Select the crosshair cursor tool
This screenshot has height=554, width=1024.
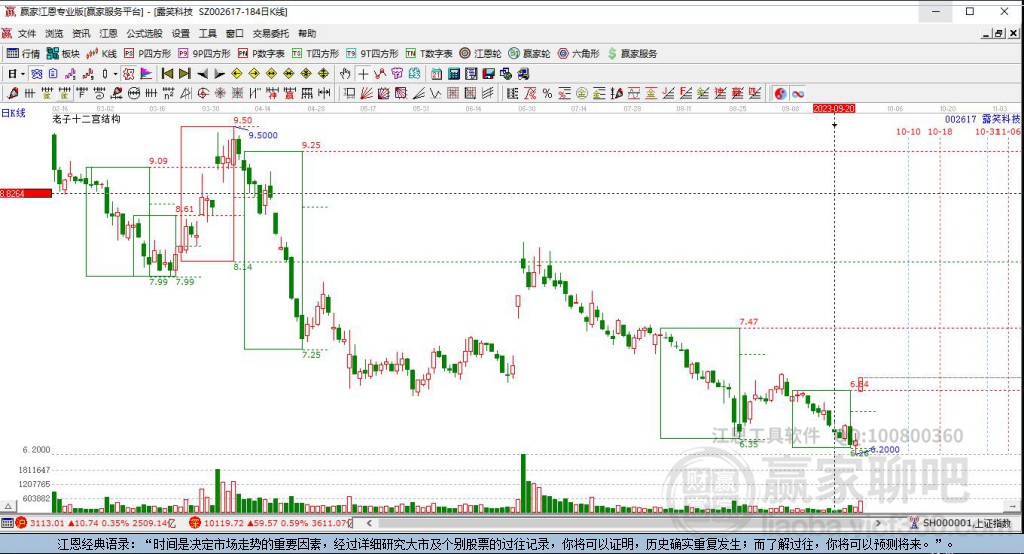tap(363, 74)
